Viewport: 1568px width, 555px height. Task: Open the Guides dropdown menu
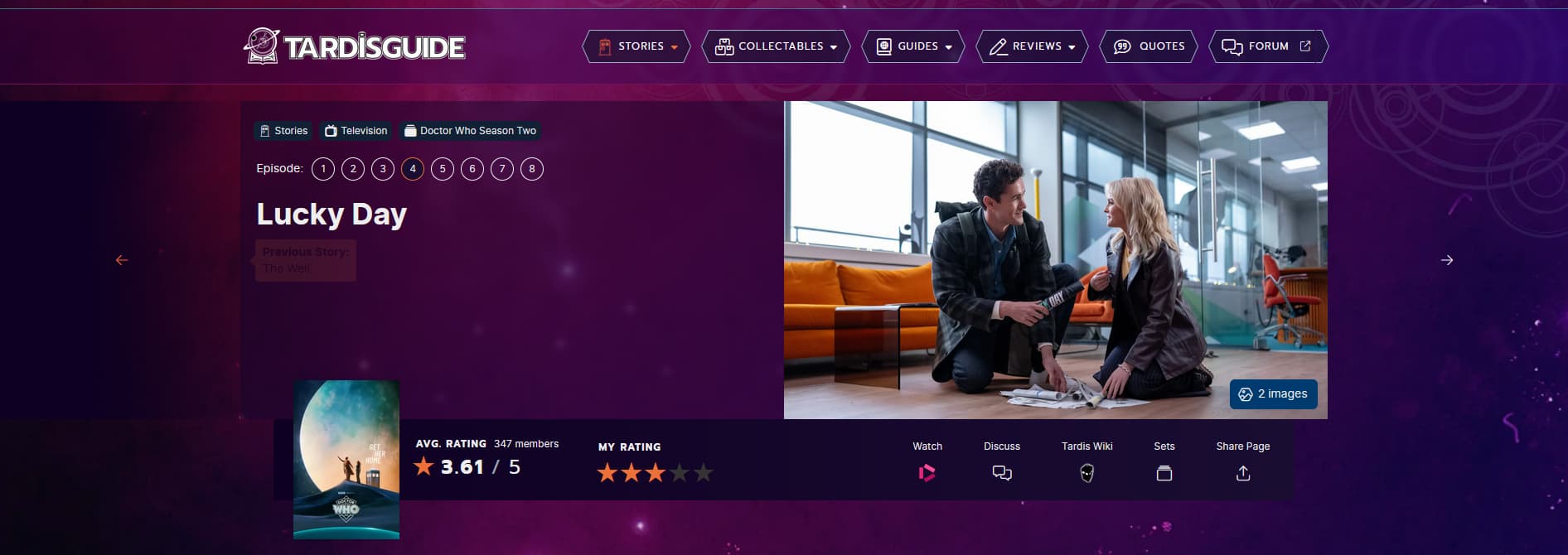click(x=913, y=46)
